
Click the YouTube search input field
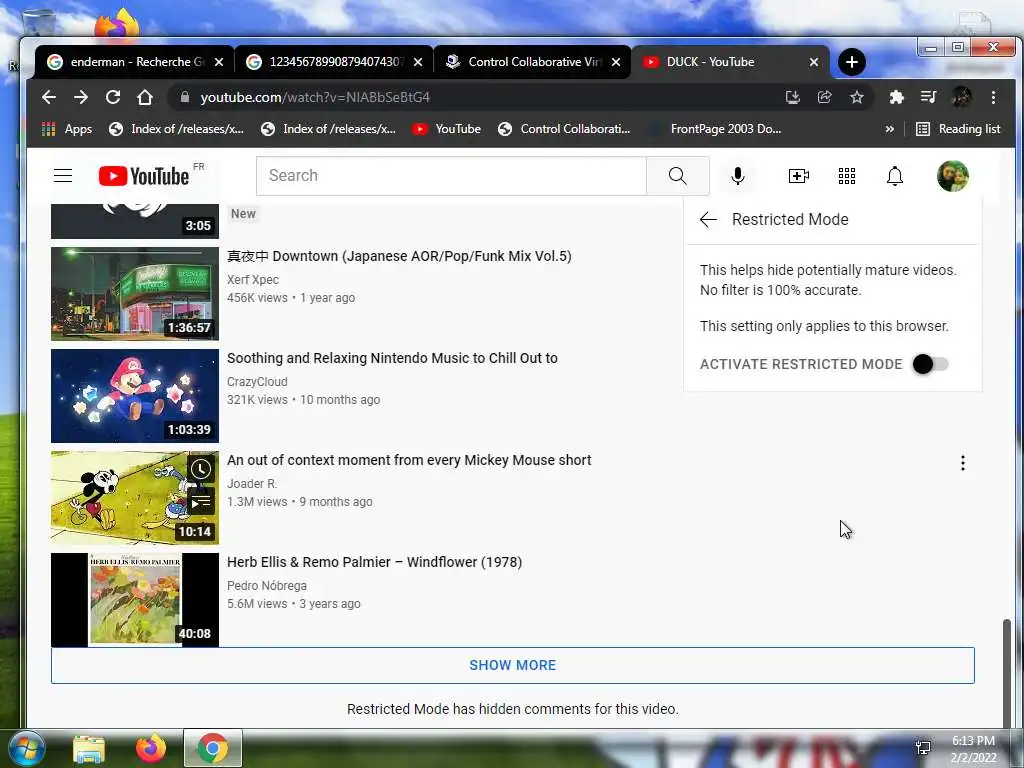pyautogui.click(x=451, y=176)
